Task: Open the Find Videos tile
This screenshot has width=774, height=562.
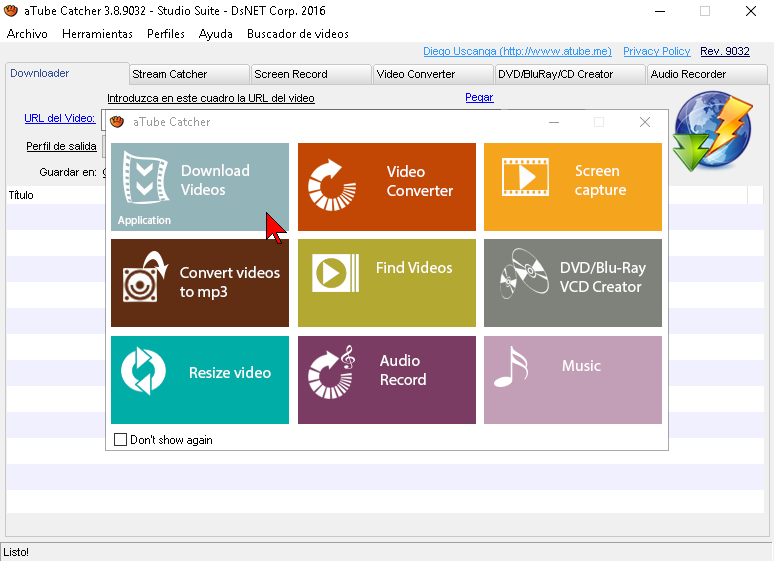Action: pyautogui.click(x=387, y=283)
